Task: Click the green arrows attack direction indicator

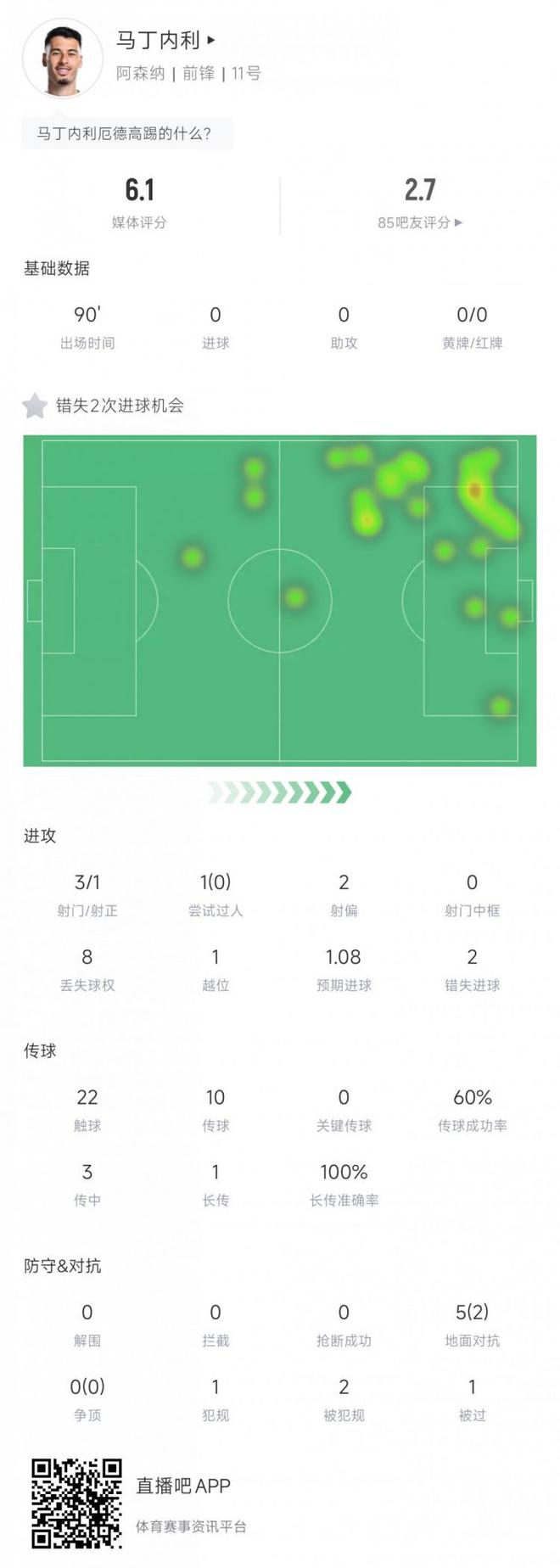Action: click(280, 793)
